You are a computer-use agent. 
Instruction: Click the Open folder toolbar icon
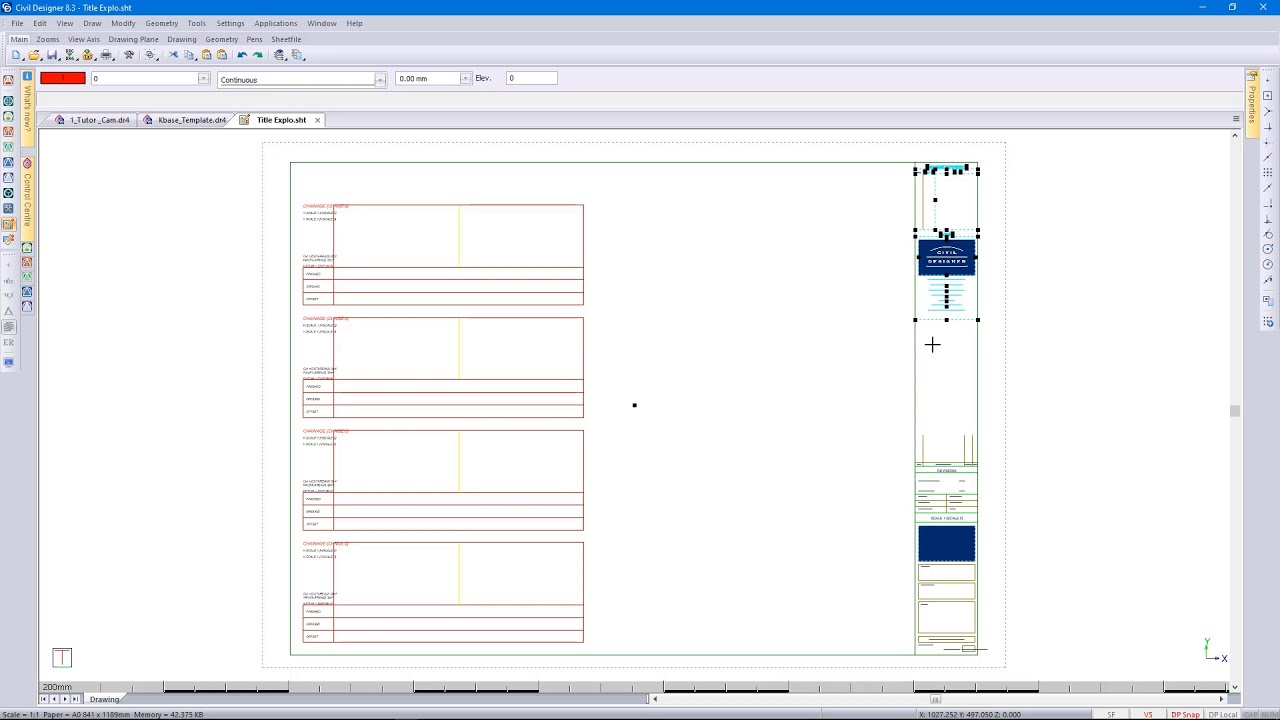[x=34, y=55]
